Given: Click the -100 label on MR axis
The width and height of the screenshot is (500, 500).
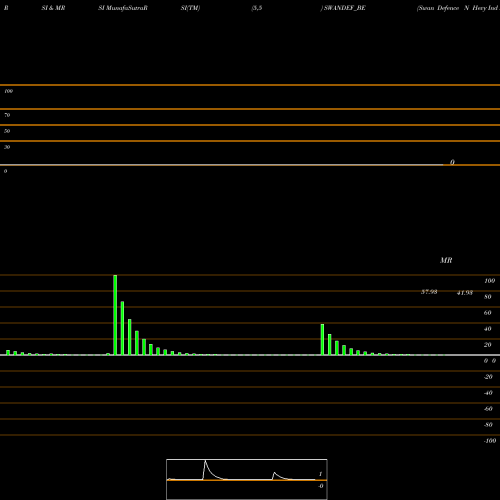Looking at the screenshot, I should (x=490, y=441).
